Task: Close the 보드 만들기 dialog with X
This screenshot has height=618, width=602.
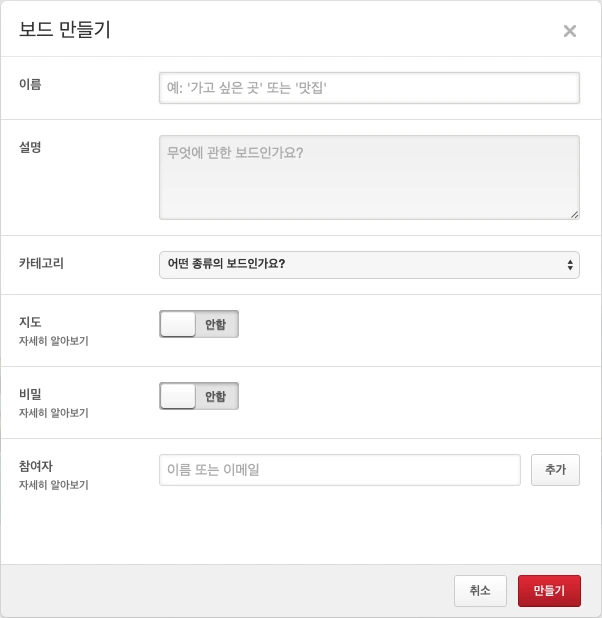Action: [570, 31]
